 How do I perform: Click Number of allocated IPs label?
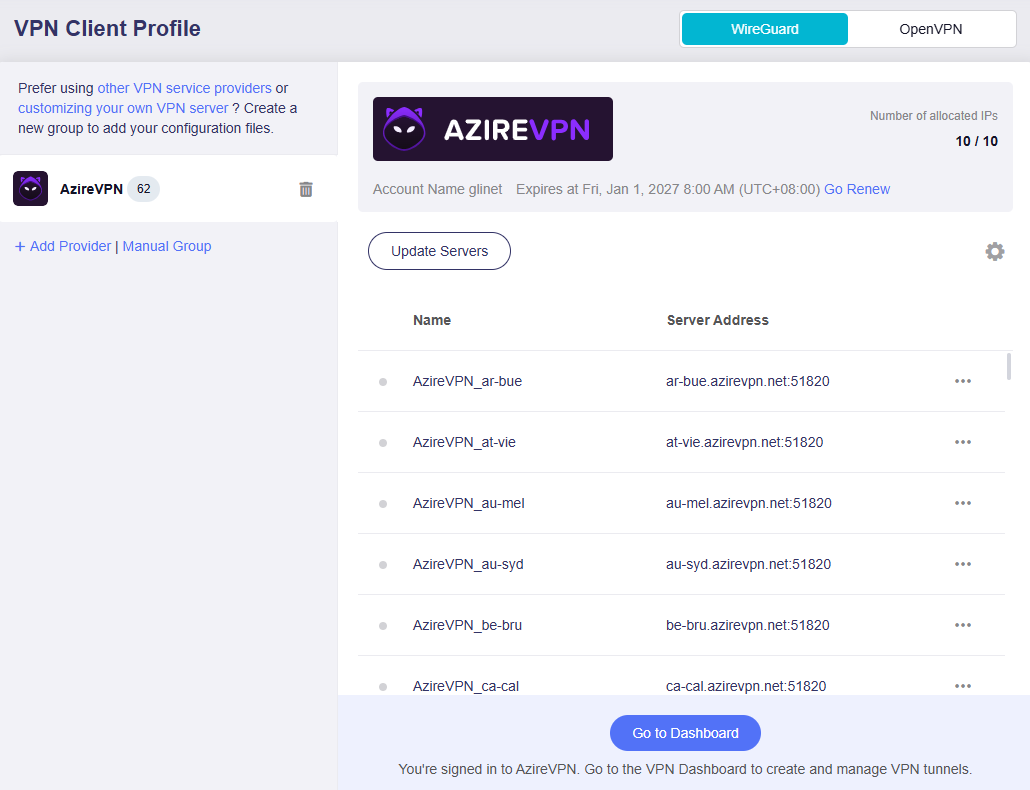point(933,116)
